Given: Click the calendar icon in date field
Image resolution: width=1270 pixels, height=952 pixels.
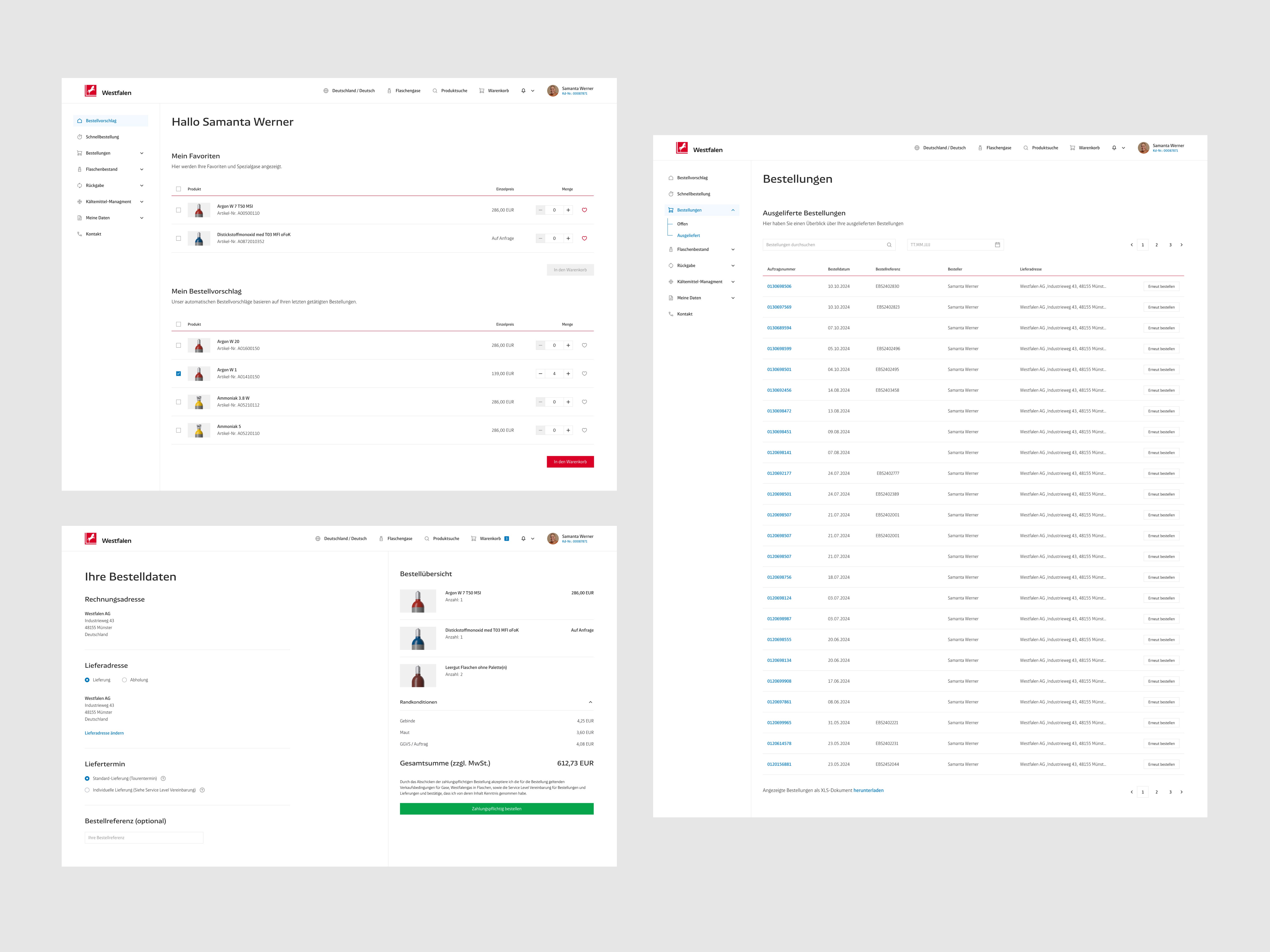Looking at the screenshot, I should coord(997,245).
